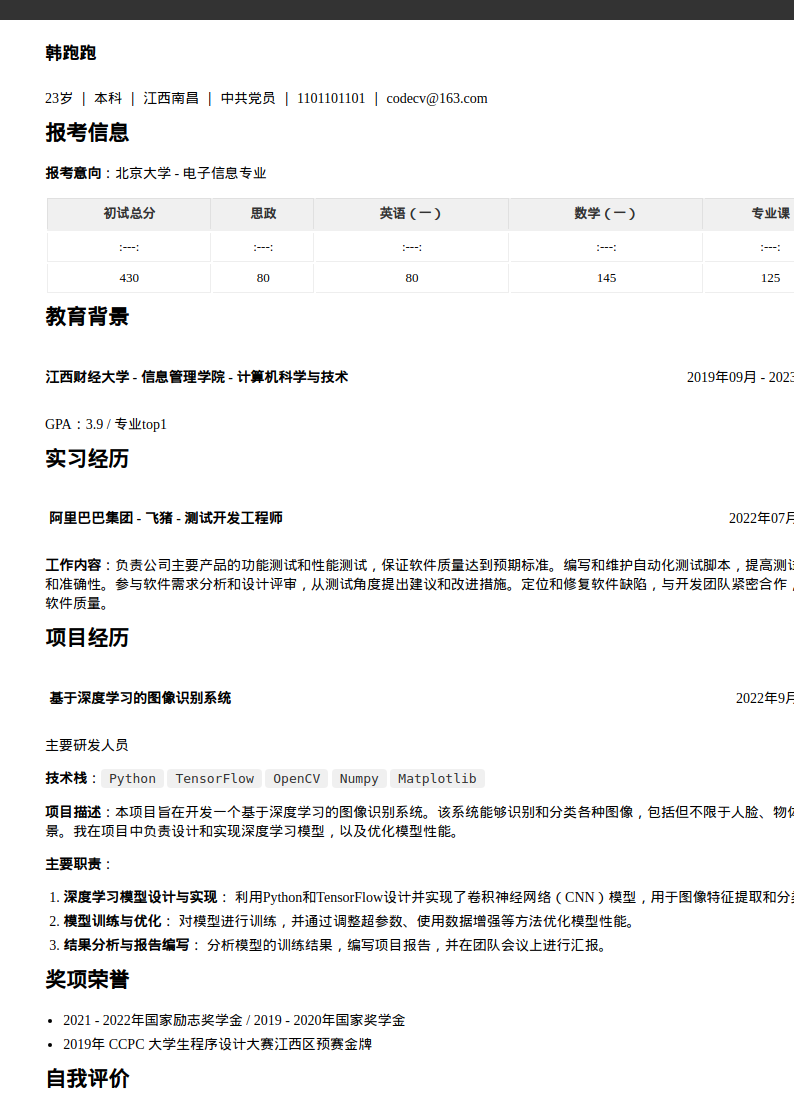Image resolution: width=794 pixels, height=1100 pixels.
Task: Click the GPA：3.9 / 专业top1 line
Action: pyautogui.click(x=106, y=424)
